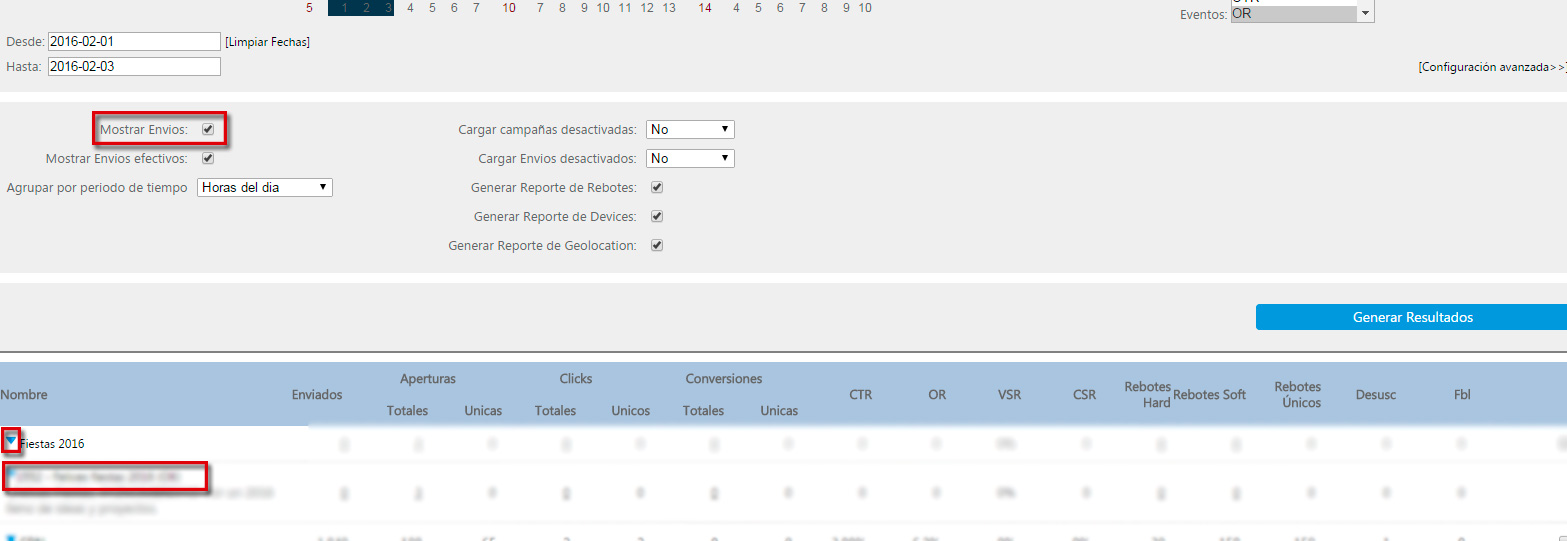Click the Nombre column header
The height and width of the screenshot is (541, 1567).
point(24,395)
